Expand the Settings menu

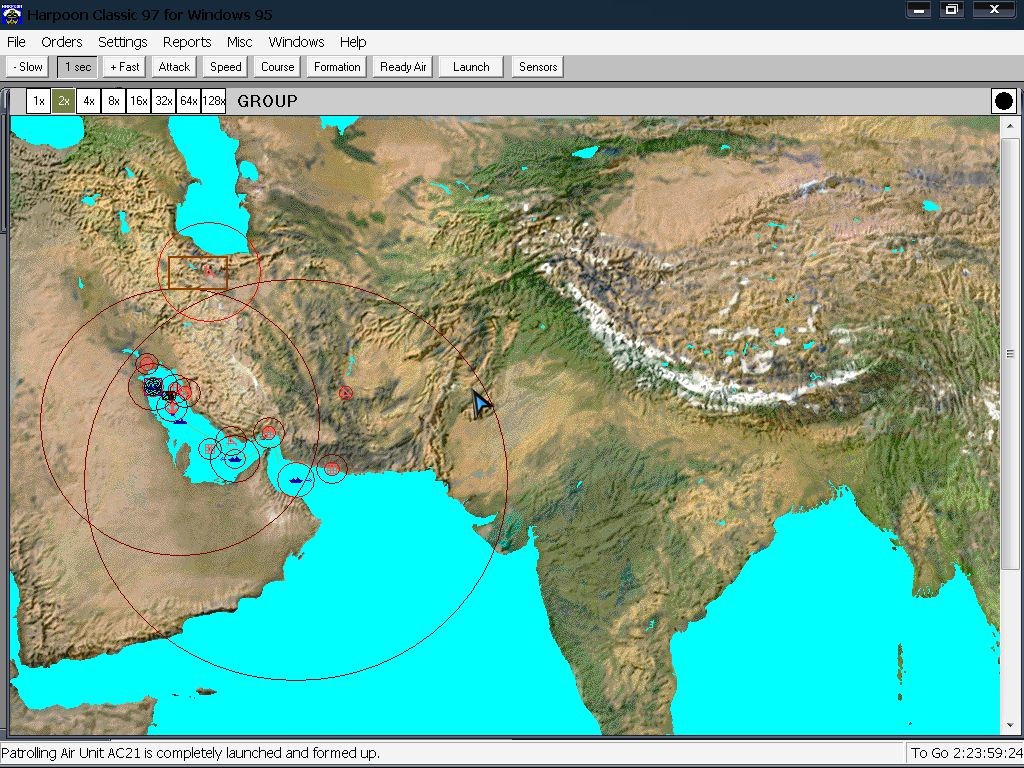123,42
